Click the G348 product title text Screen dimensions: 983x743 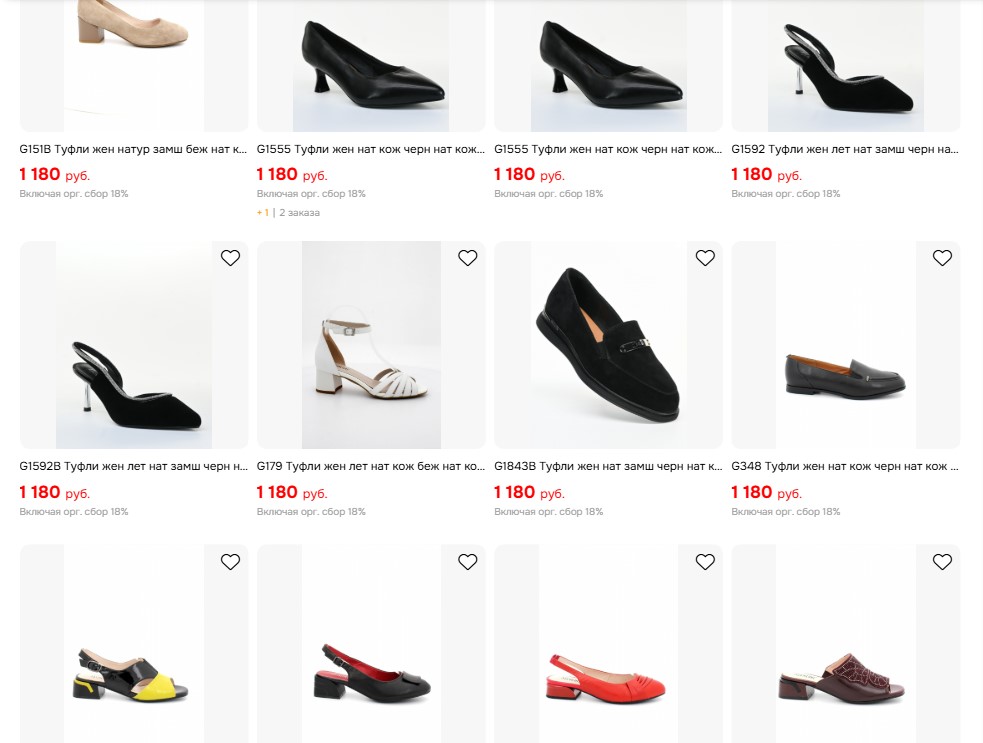tap(845, 467)
